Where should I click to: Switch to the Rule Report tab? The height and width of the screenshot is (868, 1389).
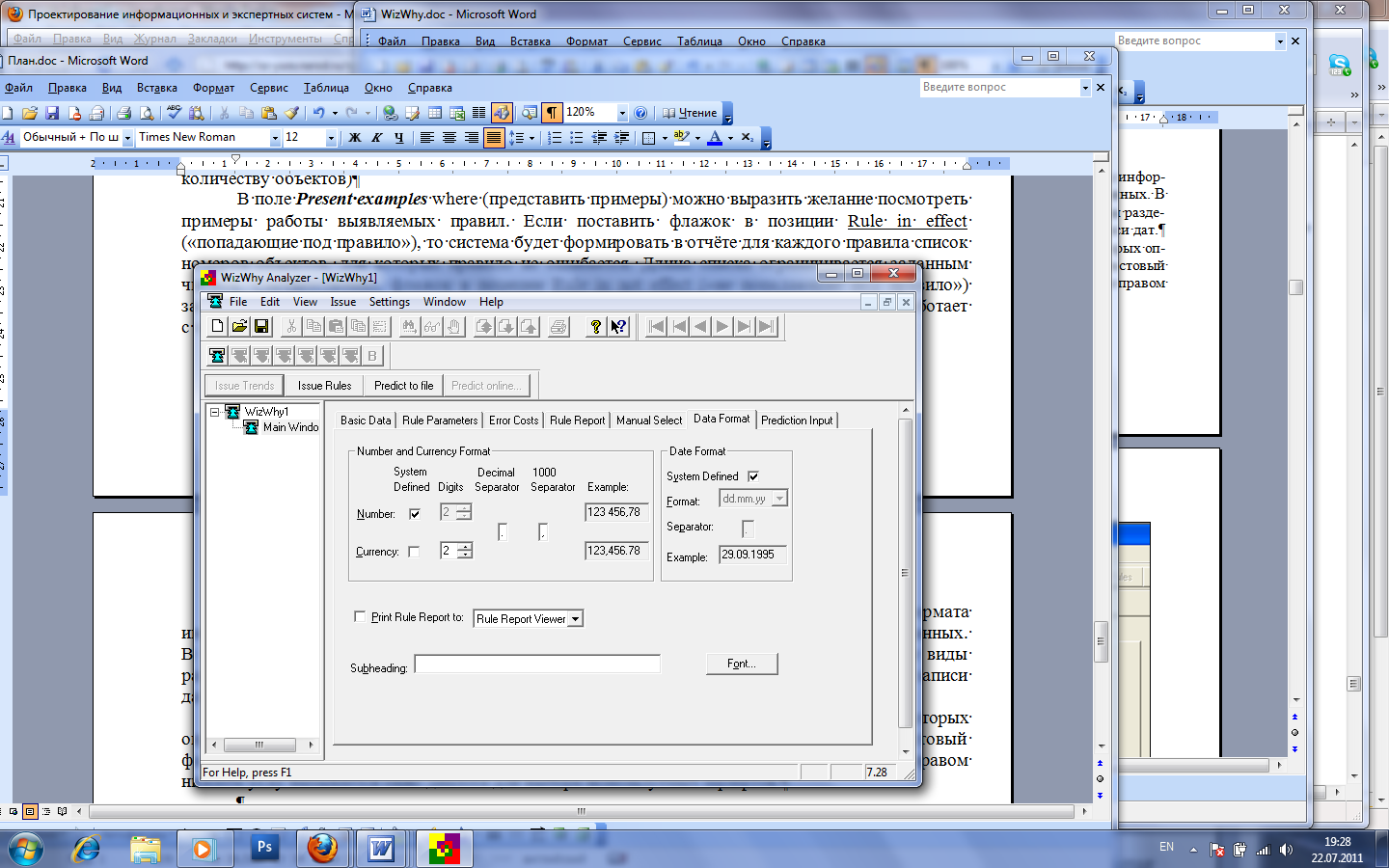point(578,420)
